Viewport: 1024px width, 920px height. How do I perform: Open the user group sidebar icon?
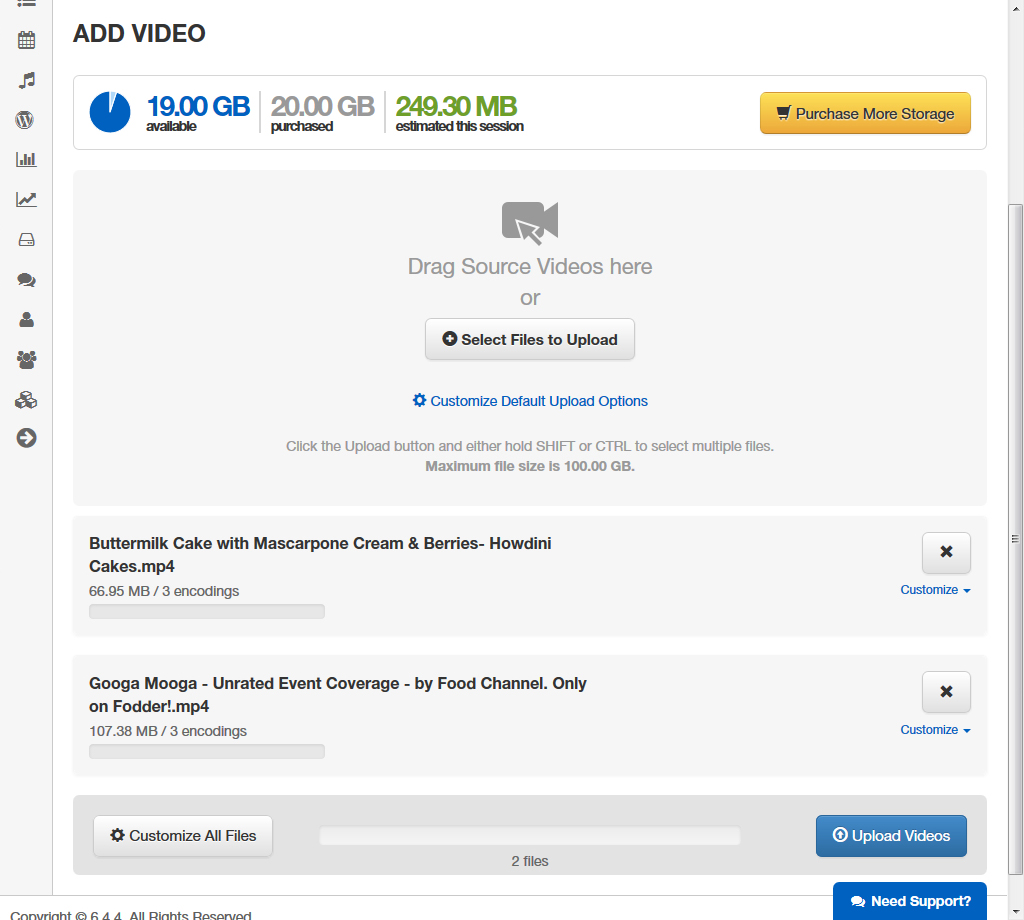[x=26, y=359]
